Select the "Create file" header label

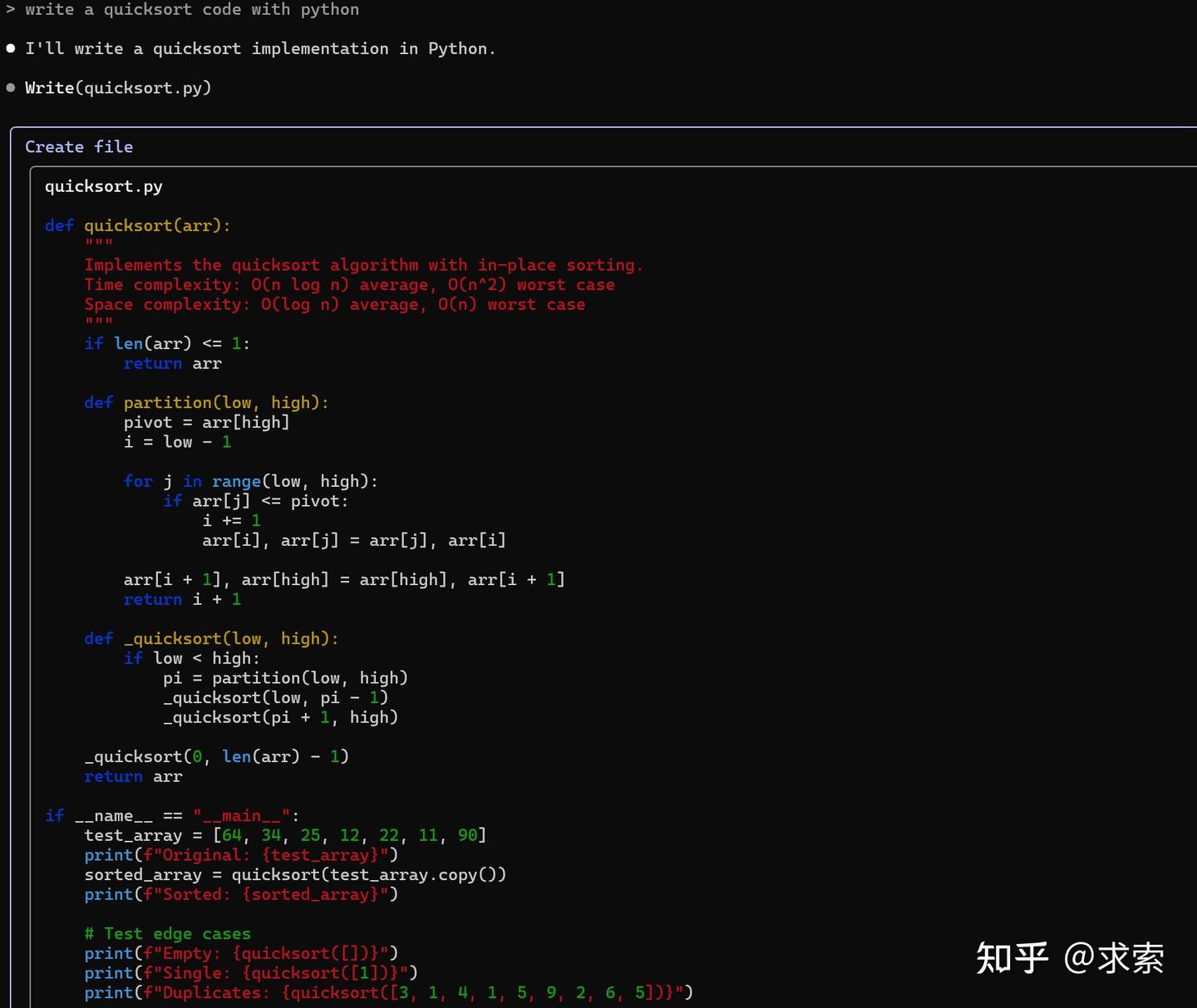tap(79, 146)
